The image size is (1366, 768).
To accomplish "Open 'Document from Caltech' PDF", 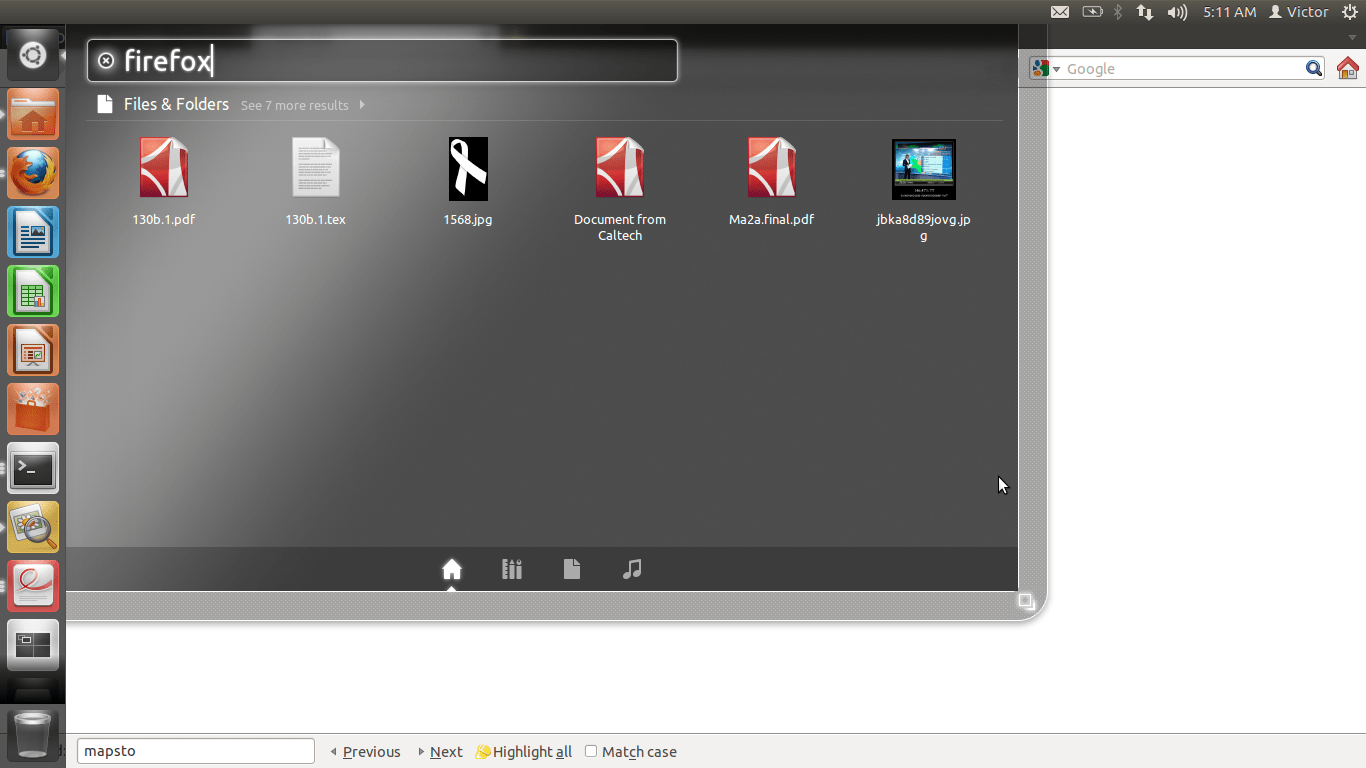I will point(620,189).
